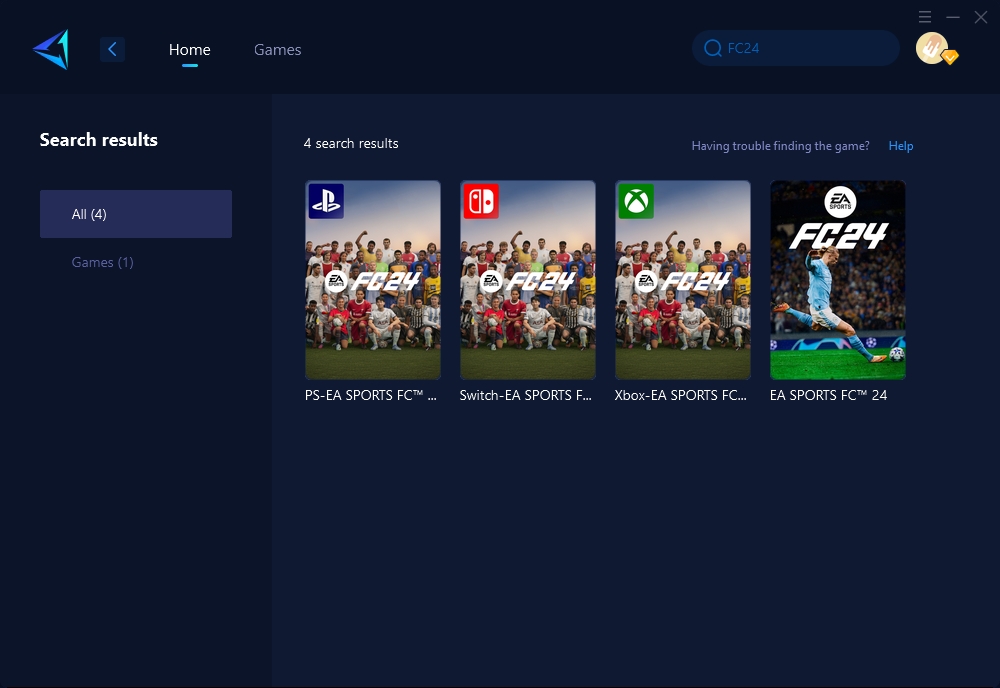Go back with the arrow button
1000x688 pixels.
[112, 49]
